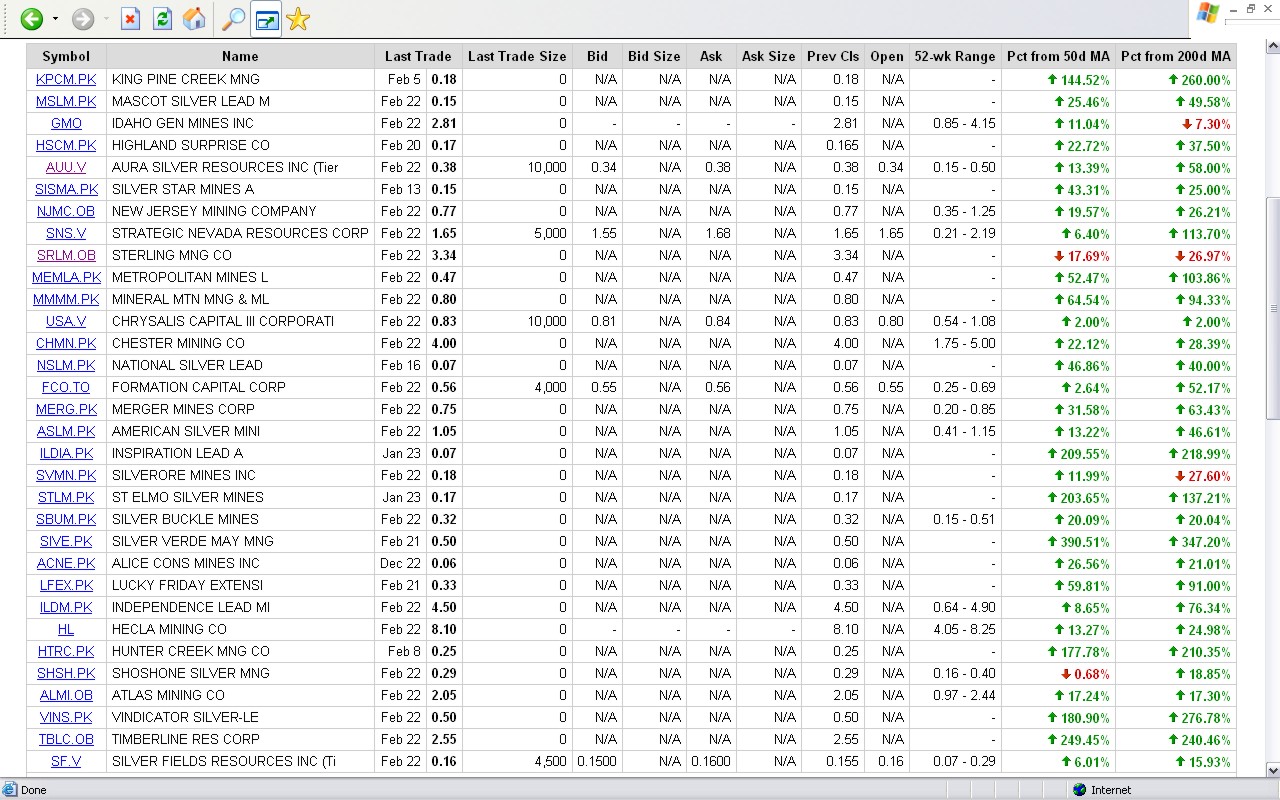Select the KING PINE CREEK MNG cell

tap(240, 79)
